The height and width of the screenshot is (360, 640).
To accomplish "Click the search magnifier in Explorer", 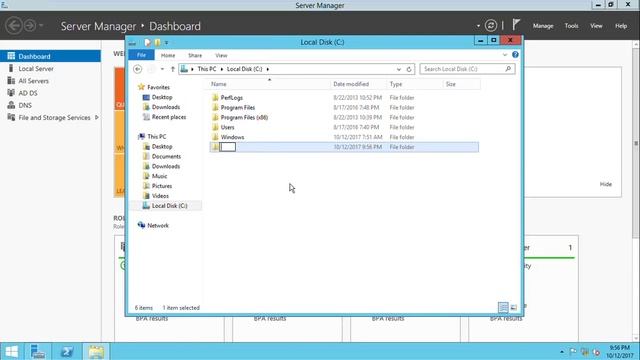I will (x=508, y=69).
